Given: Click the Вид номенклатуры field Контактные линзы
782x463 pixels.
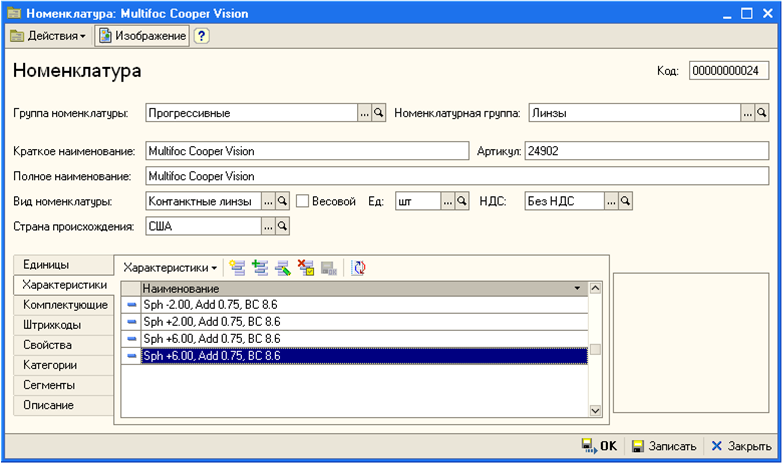Looking at the screenshot, I should 203,201.
